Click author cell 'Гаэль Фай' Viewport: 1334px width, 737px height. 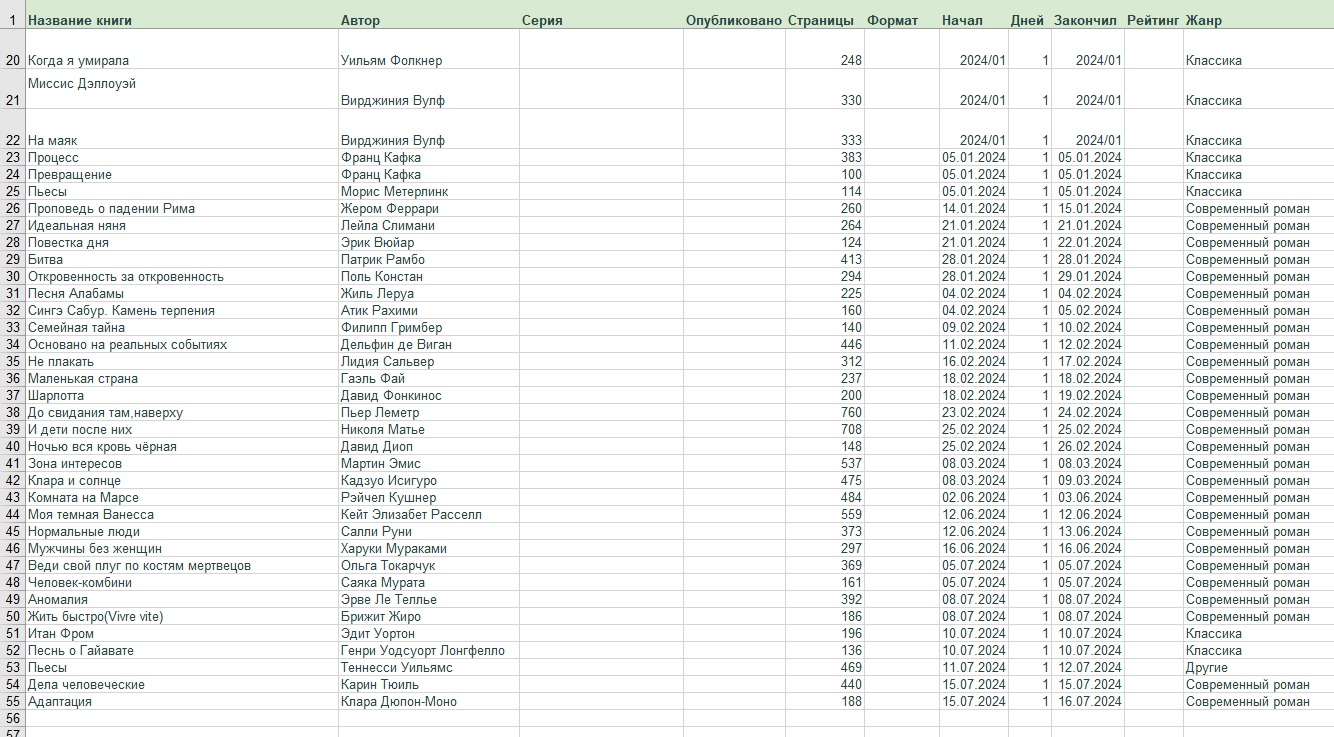(428, 378)
